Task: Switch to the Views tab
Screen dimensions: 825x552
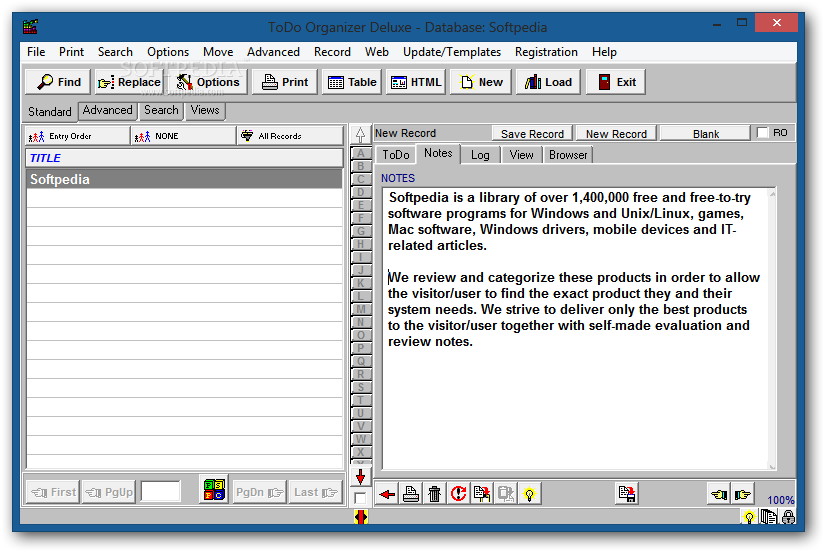Action: pyautogui.click(x=205, y=111)
